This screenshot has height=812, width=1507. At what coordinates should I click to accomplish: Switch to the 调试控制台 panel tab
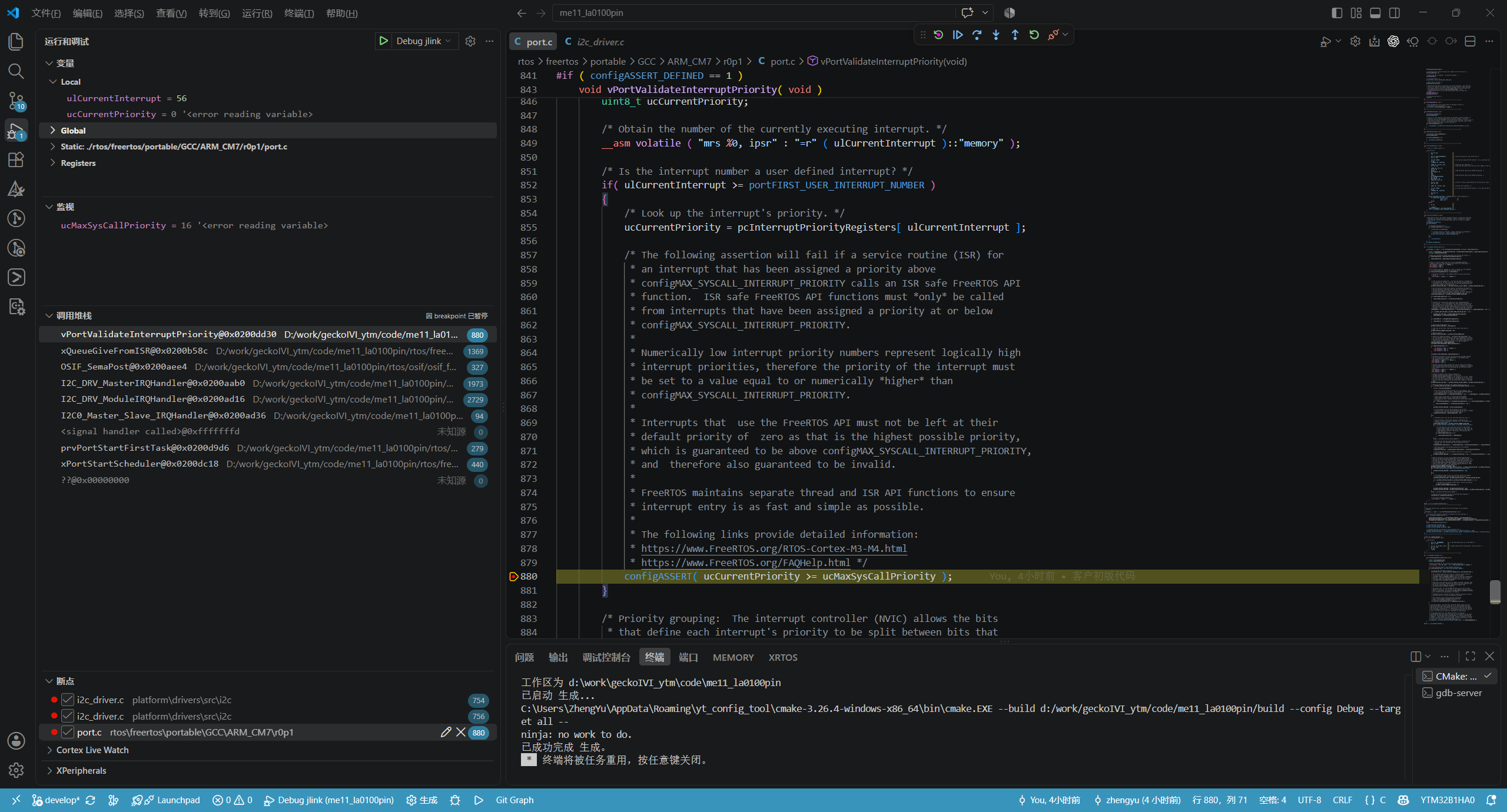(x=606, y=657)
